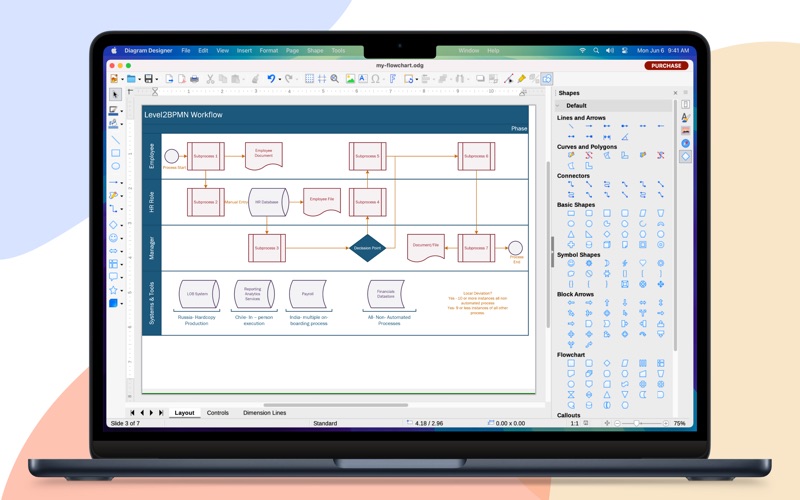The width and height of the screenshot is (800, 500).
Task: Click the Line Color swatch tool
Action: (x=113, y=110)
